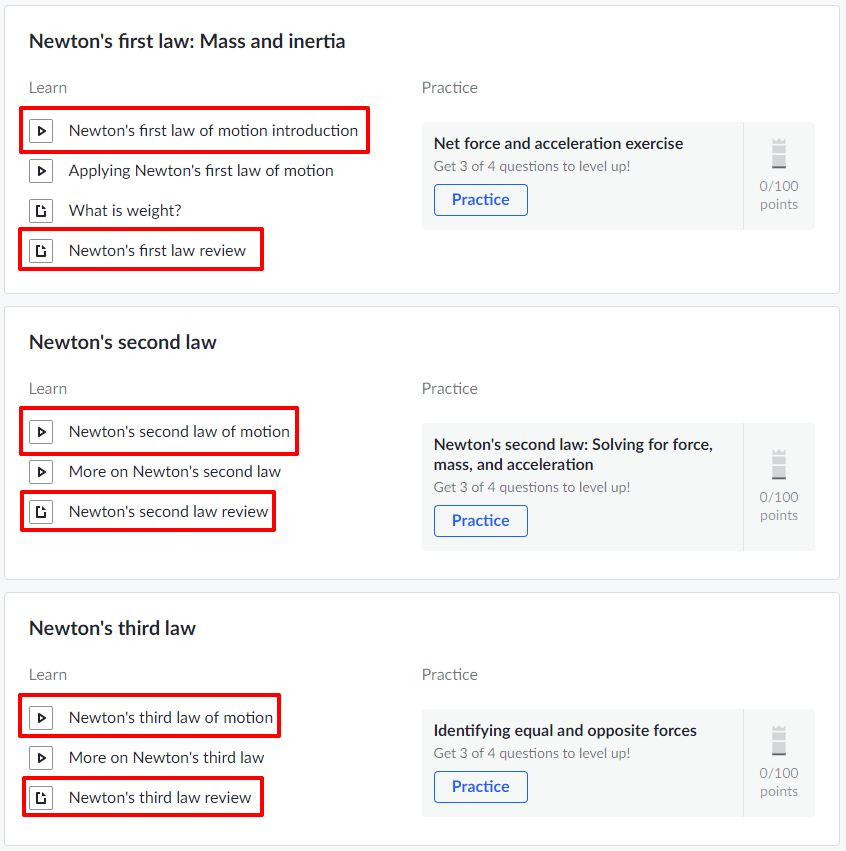Viewport: 846px width, 851px height.
Task: Open the "What is weight?" article icon
Action: (x=41, y=211)
